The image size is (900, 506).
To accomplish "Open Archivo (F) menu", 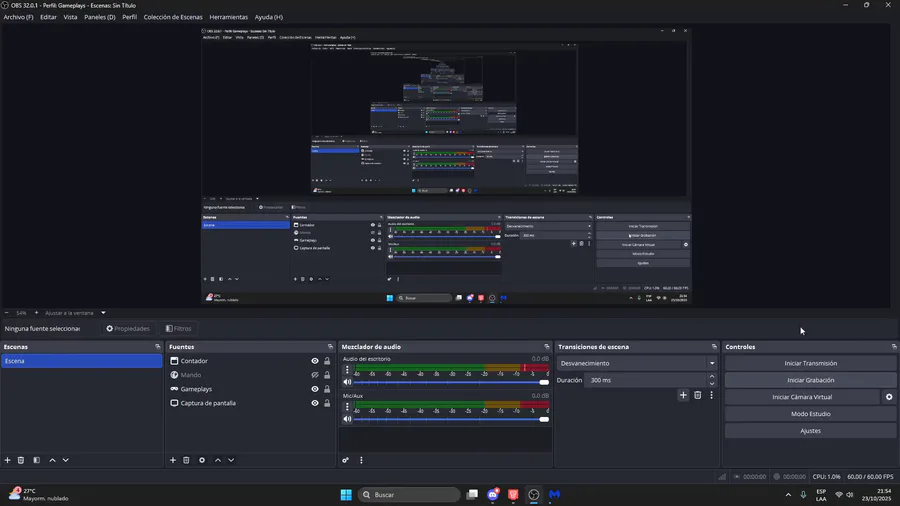I will click(18, 17).
